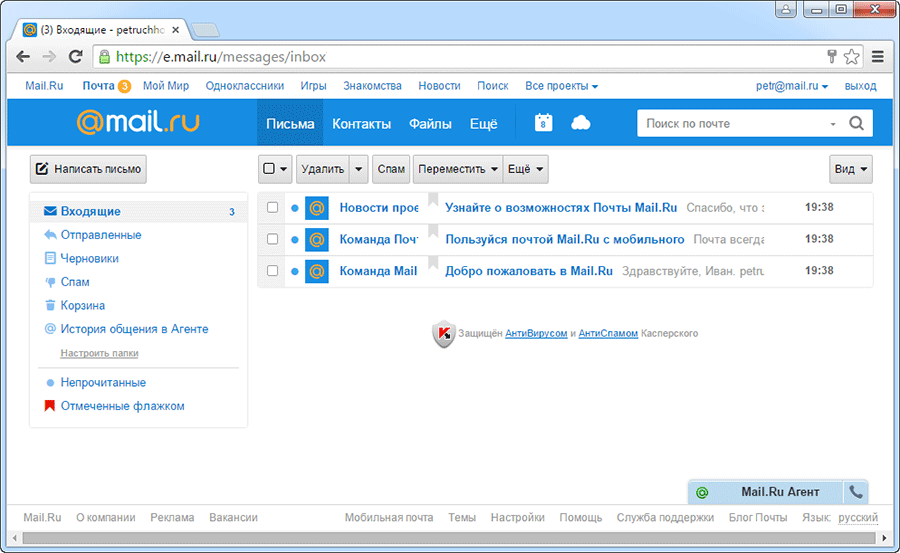Flag the Добро пожаловать message
Screen dimensions: 900x553
pyautogui.click(x=433, y=264)
